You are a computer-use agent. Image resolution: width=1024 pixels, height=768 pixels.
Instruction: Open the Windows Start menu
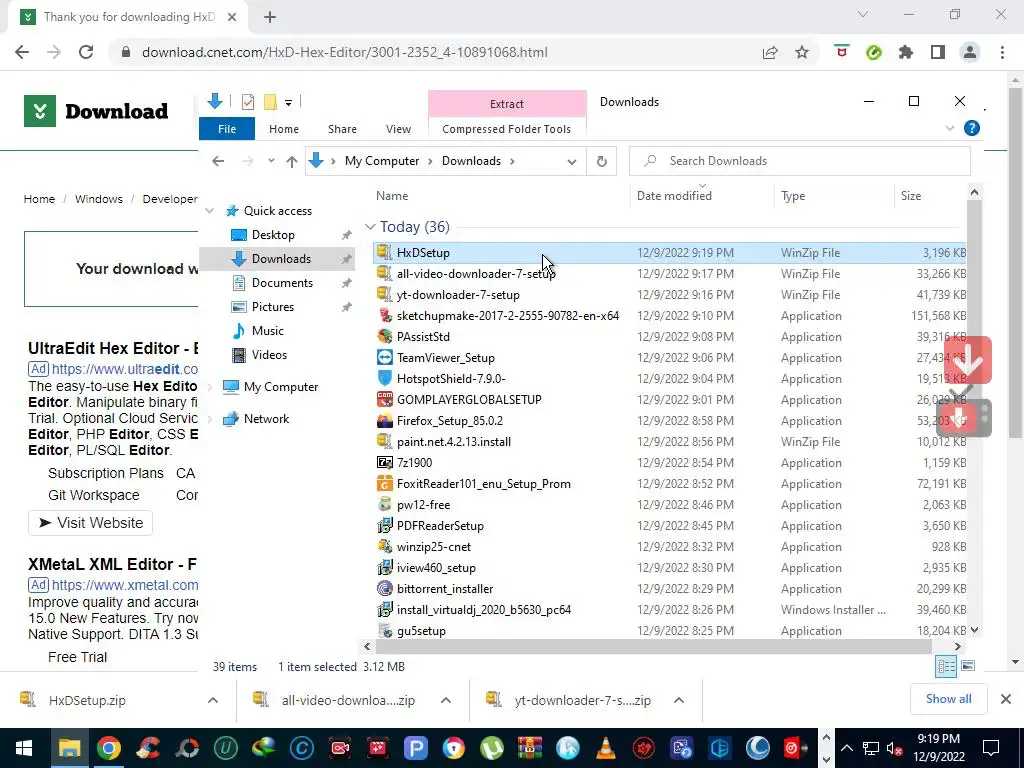(24, 748)
